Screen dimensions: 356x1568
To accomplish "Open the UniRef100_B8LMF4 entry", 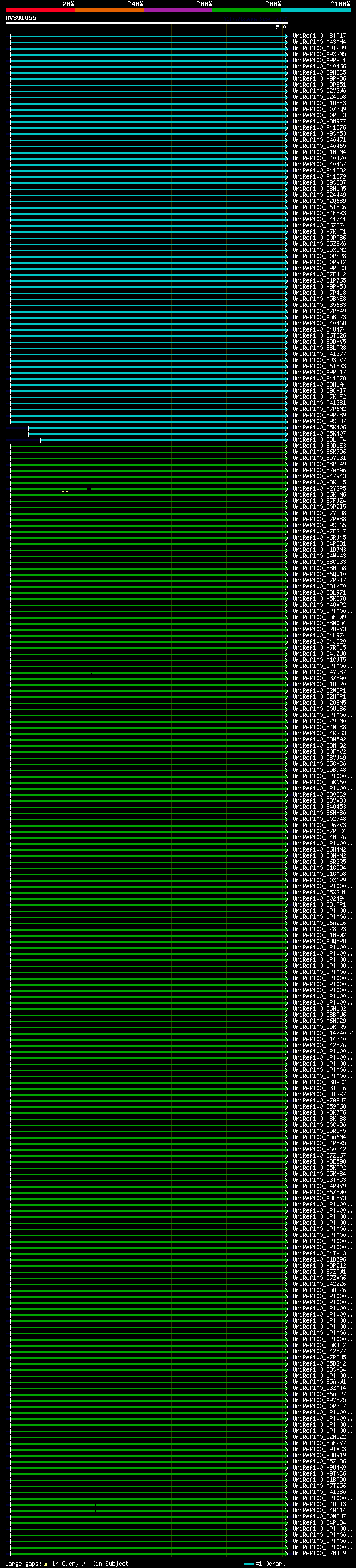I will tap(319, 439).
